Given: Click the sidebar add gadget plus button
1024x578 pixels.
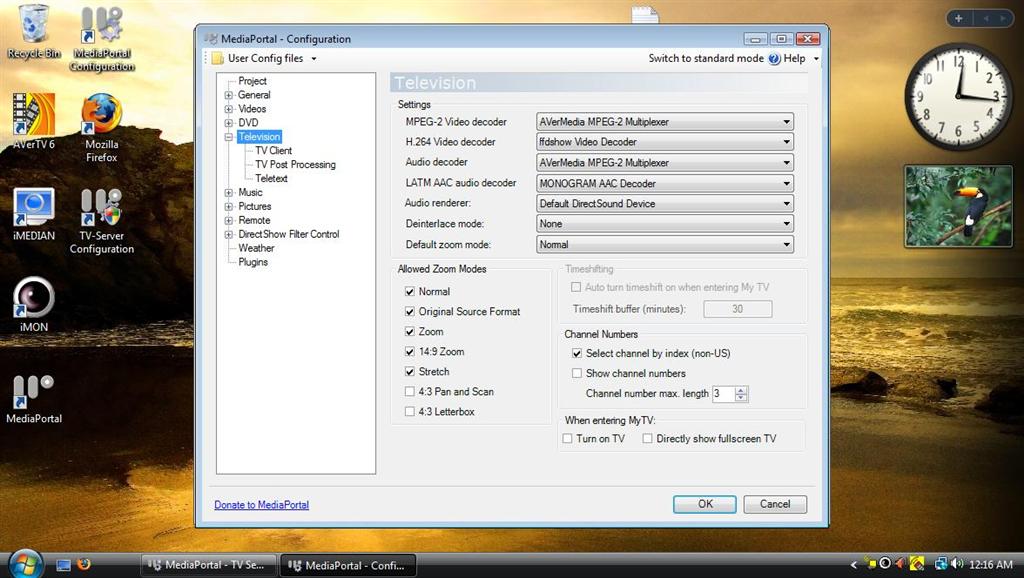Looking at the screenshot, I should point(959,18).
